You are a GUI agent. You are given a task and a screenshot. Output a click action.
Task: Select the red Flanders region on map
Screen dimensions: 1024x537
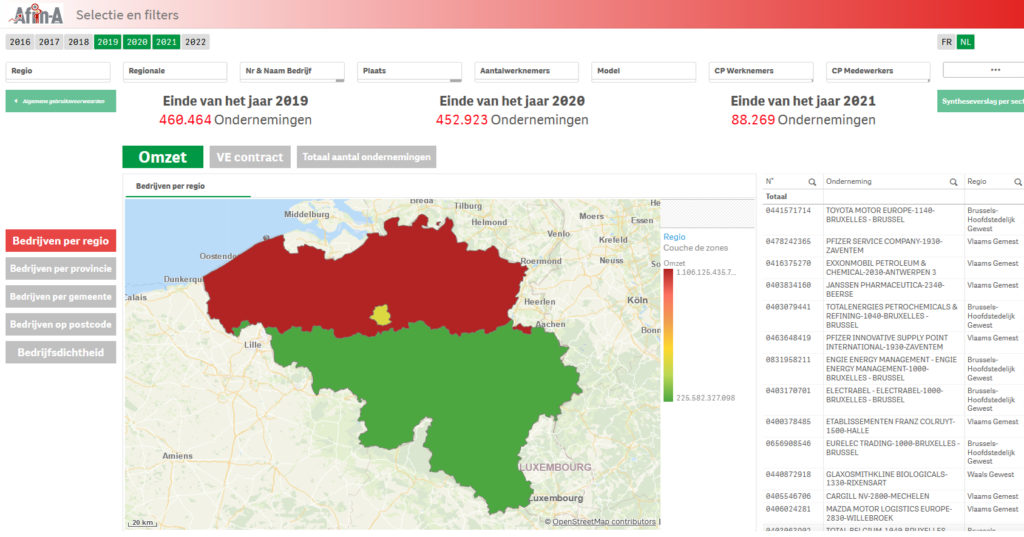[x=366, y=274]
